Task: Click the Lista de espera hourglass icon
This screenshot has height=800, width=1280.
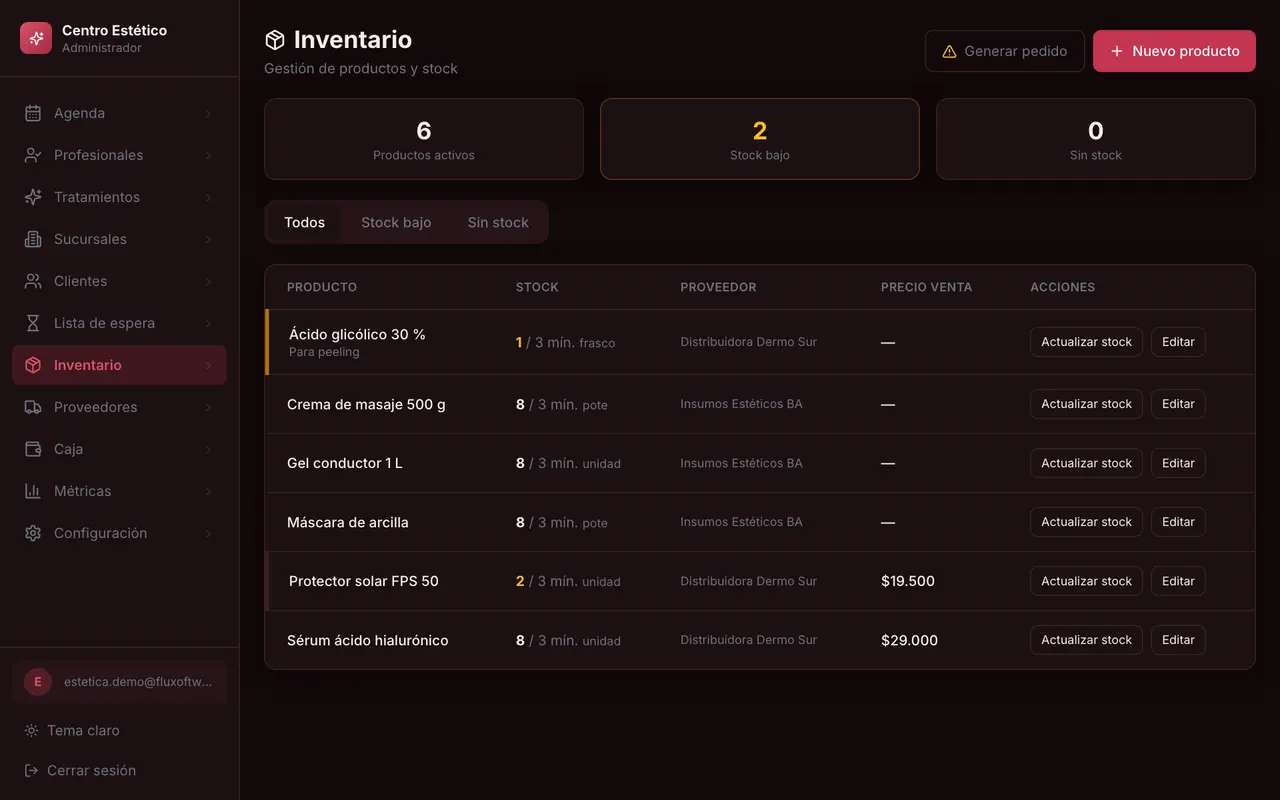Action: click(33, 323)
